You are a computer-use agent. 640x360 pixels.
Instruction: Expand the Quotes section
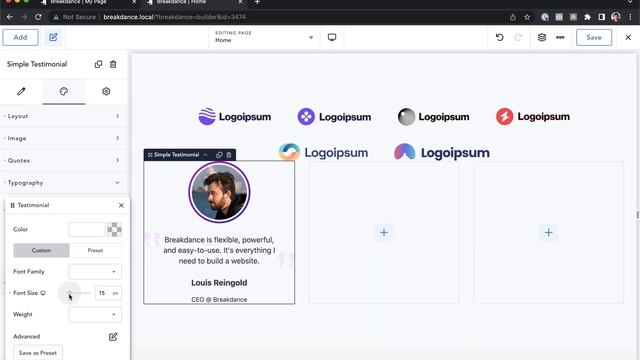[x=64, y=160]
